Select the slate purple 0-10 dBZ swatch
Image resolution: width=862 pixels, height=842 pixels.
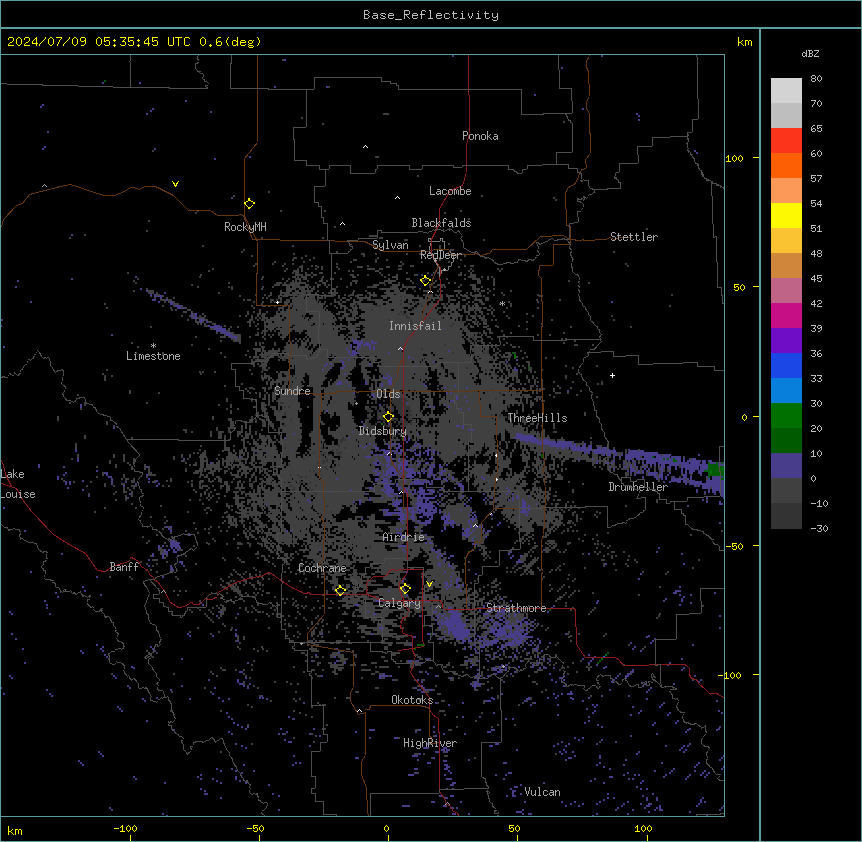point(786,466)
